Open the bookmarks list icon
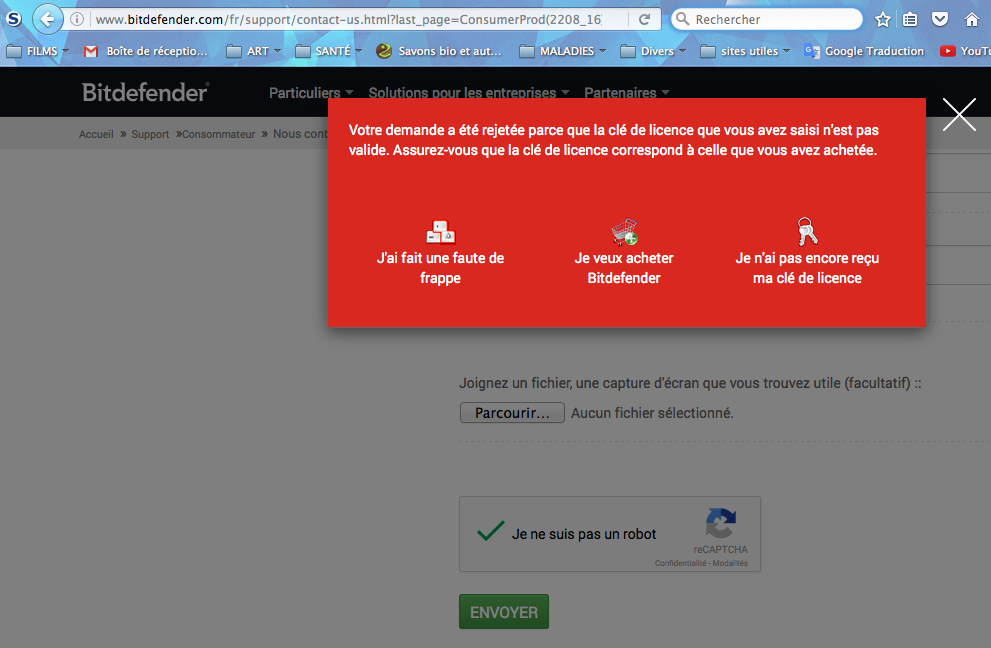The width and height of the screenshot is (991, 648). 909,20
